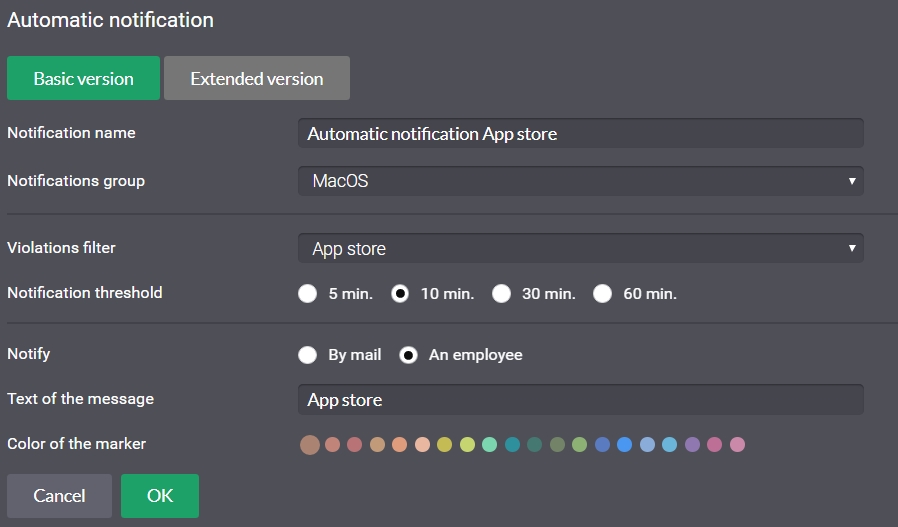Choose the mustard yellow marker color
The height and width of the screenshot is (527, 898).
444,445
